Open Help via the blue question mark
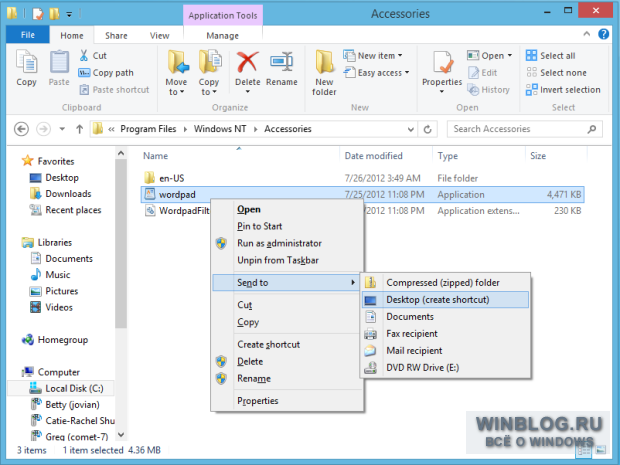This screenshot has height=465, width=620. click(603, 34)
